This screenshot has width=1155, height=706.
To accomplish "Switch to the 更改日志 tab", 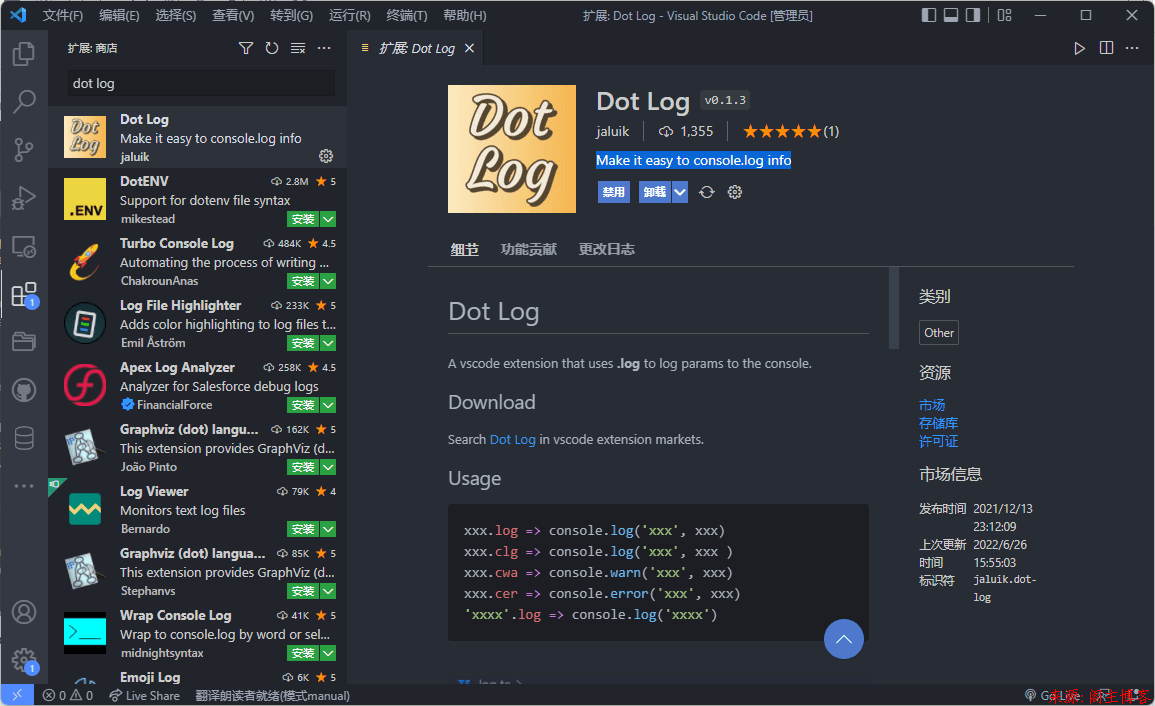I will [x=606, y=249].
